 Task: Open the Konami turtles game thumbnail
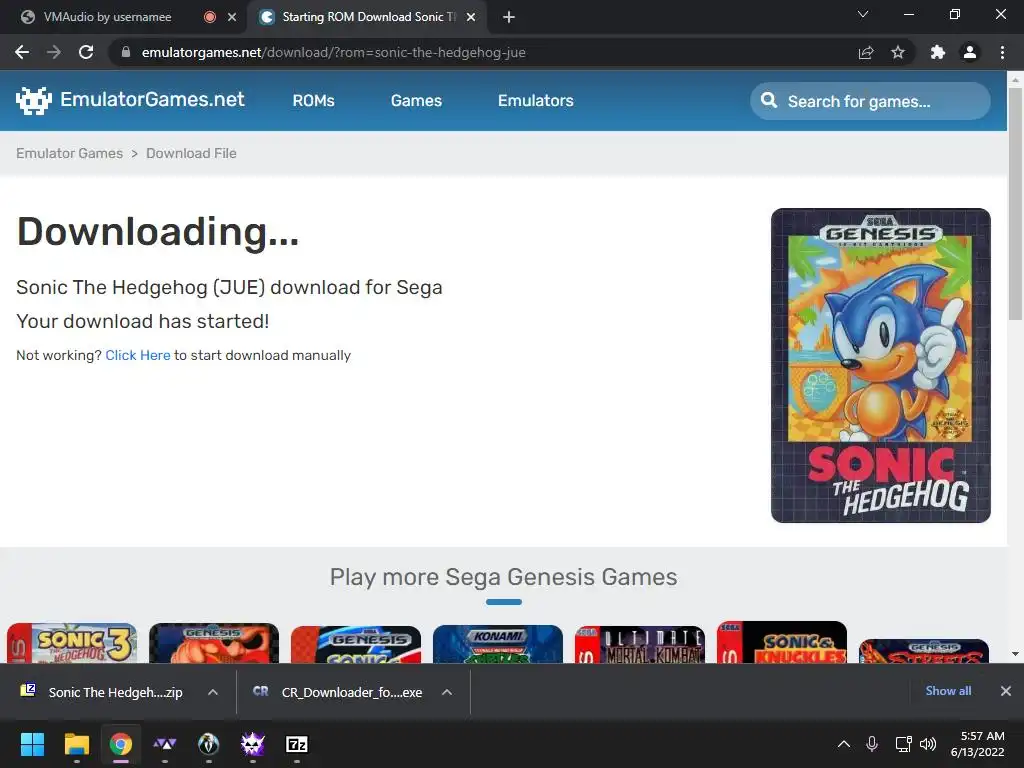click(x=498, y=644)
